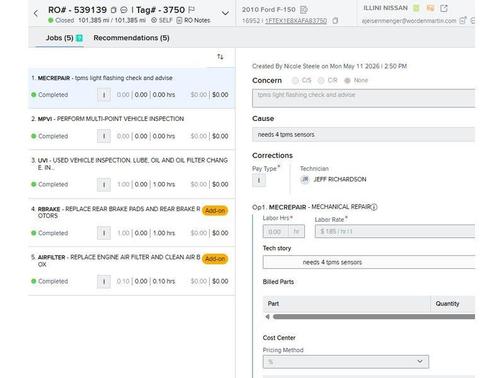Click the Pay Type I box under Corrections
This screenshot has width=504, height=378.
click(x=259, y=180)
